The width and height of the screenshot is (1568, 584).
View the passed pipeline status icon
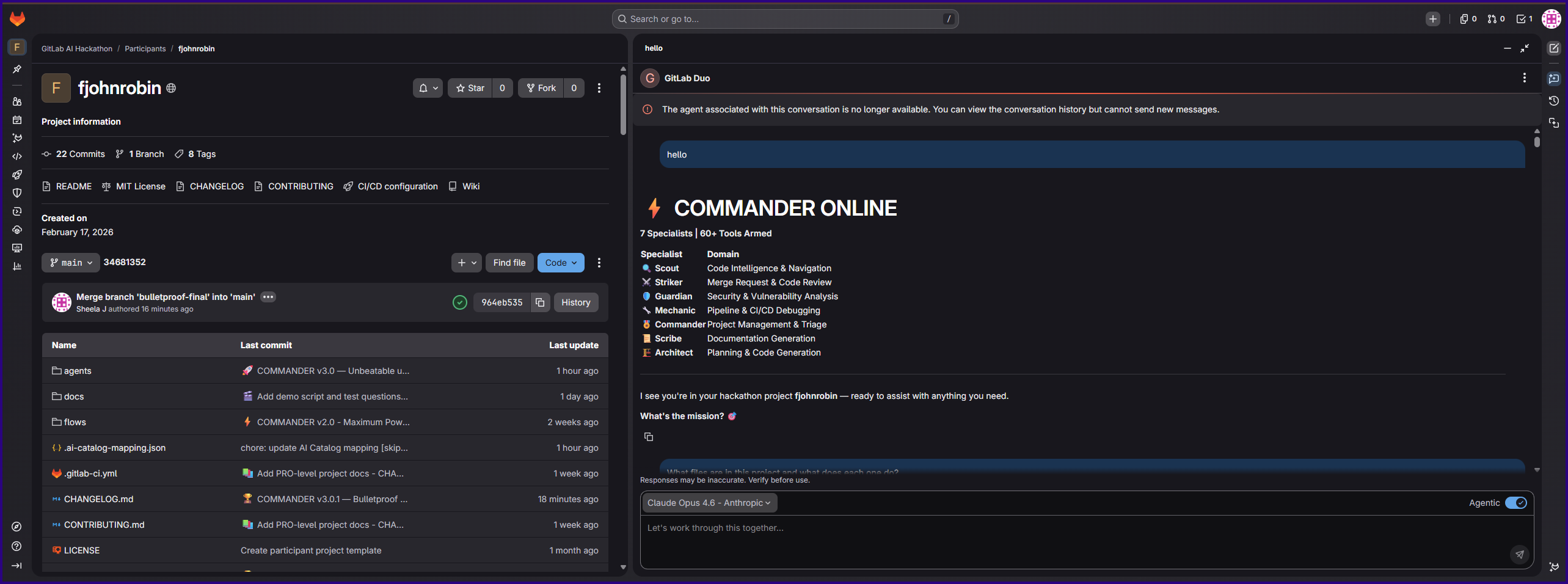pos(460,302)
